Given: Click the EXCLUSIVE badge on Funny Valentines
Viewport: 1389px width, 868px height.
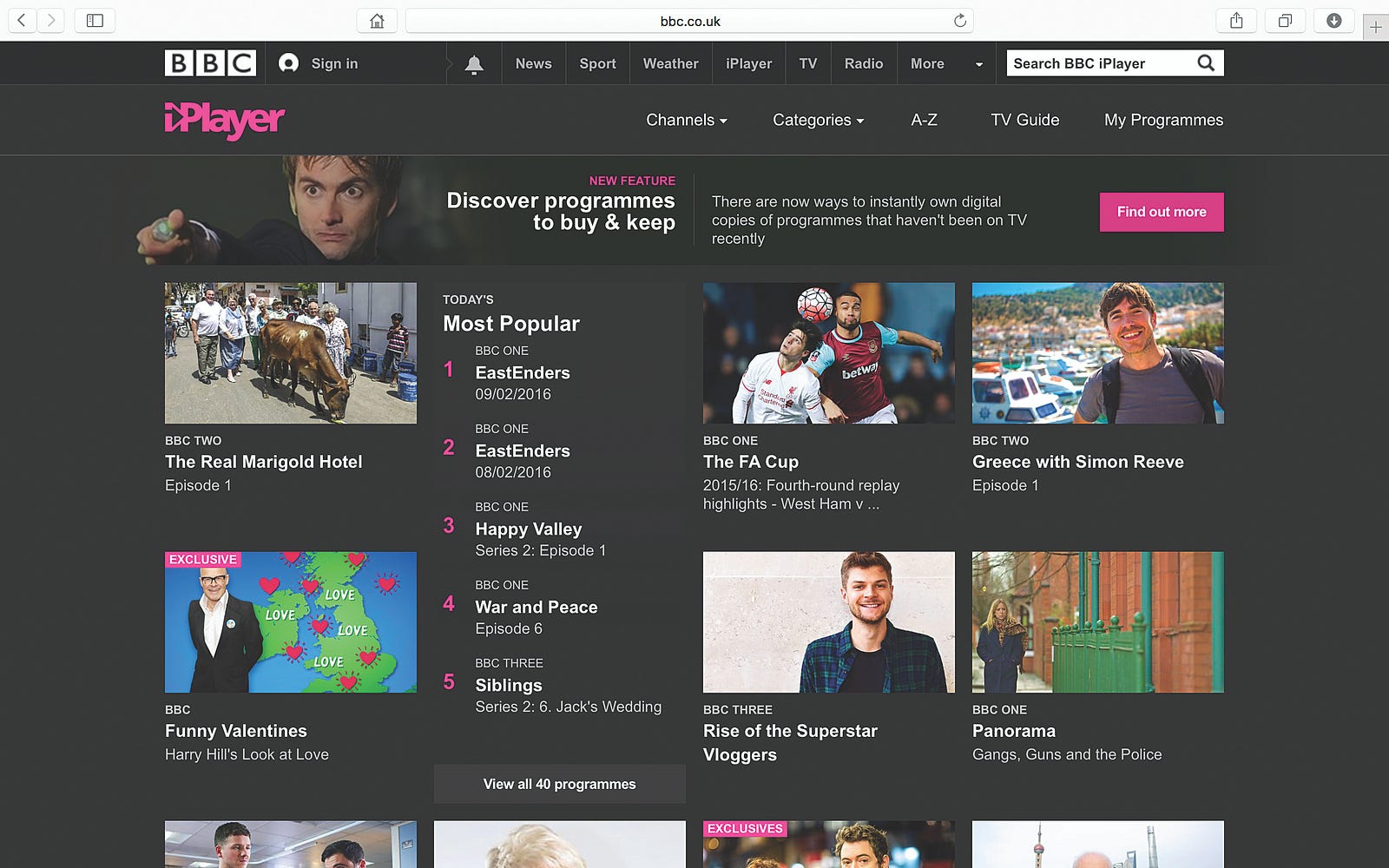Looking at the screenshot, I should (202, 560).
